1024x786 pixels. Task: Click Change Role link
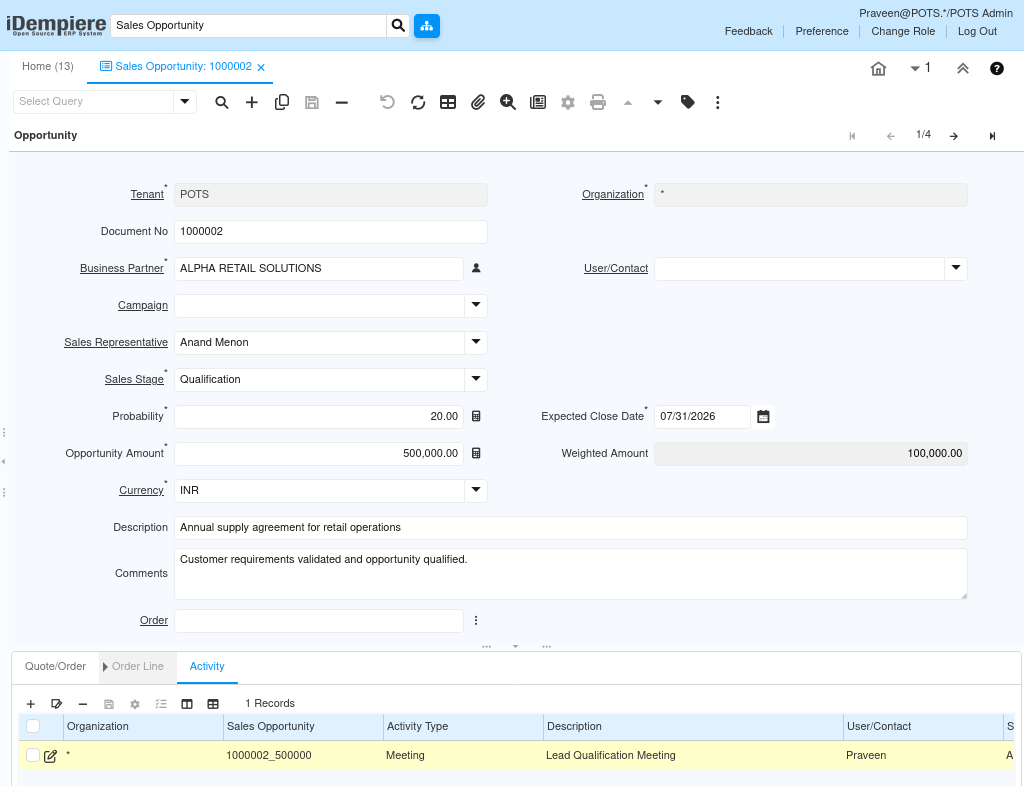coord(903,31)
